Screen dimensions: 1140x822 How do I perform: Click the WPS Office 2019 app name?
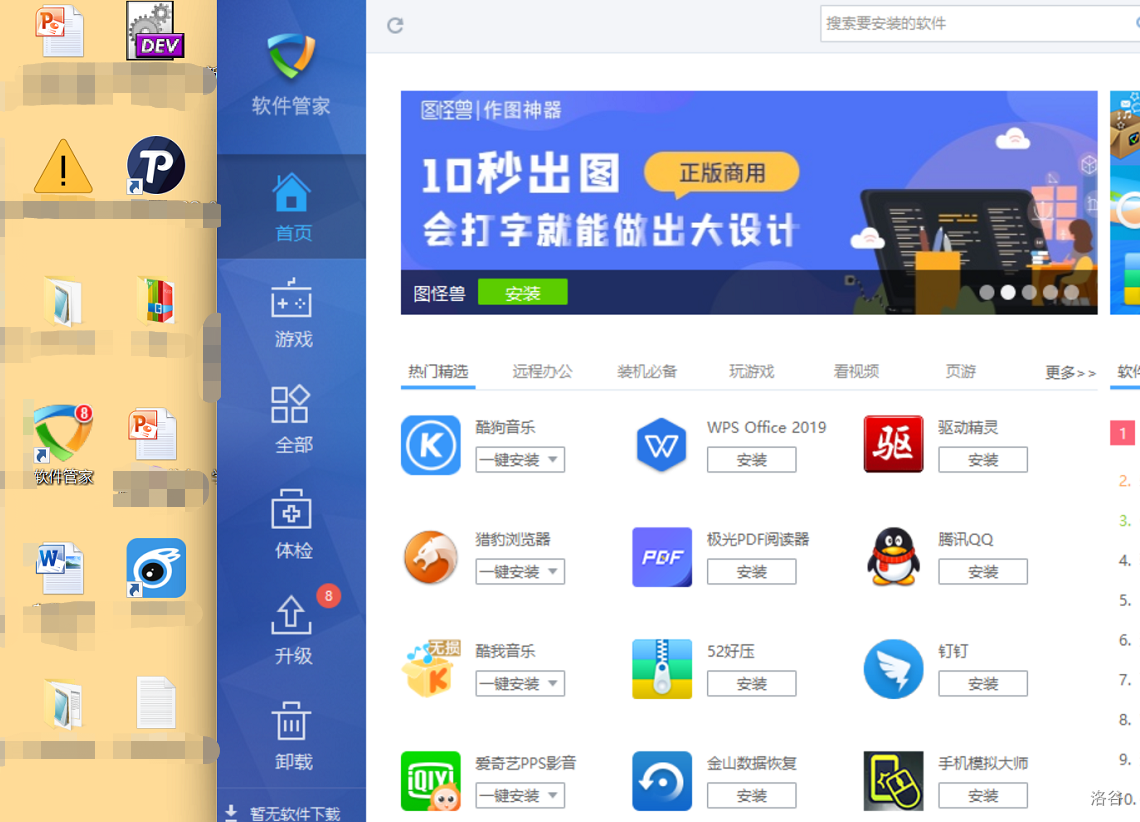(766, 427)
